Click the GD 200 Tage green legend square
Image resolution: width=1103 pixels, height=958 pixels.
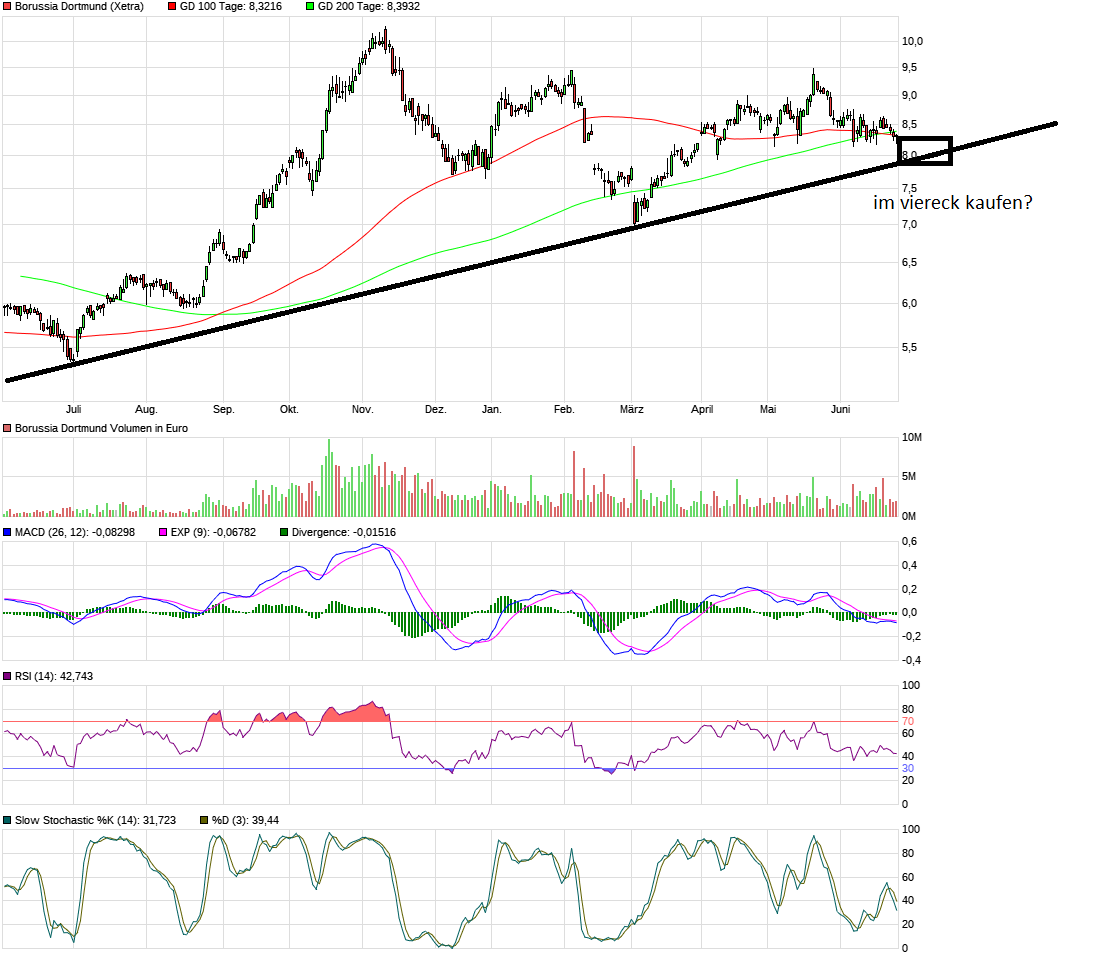coord(310,7)
